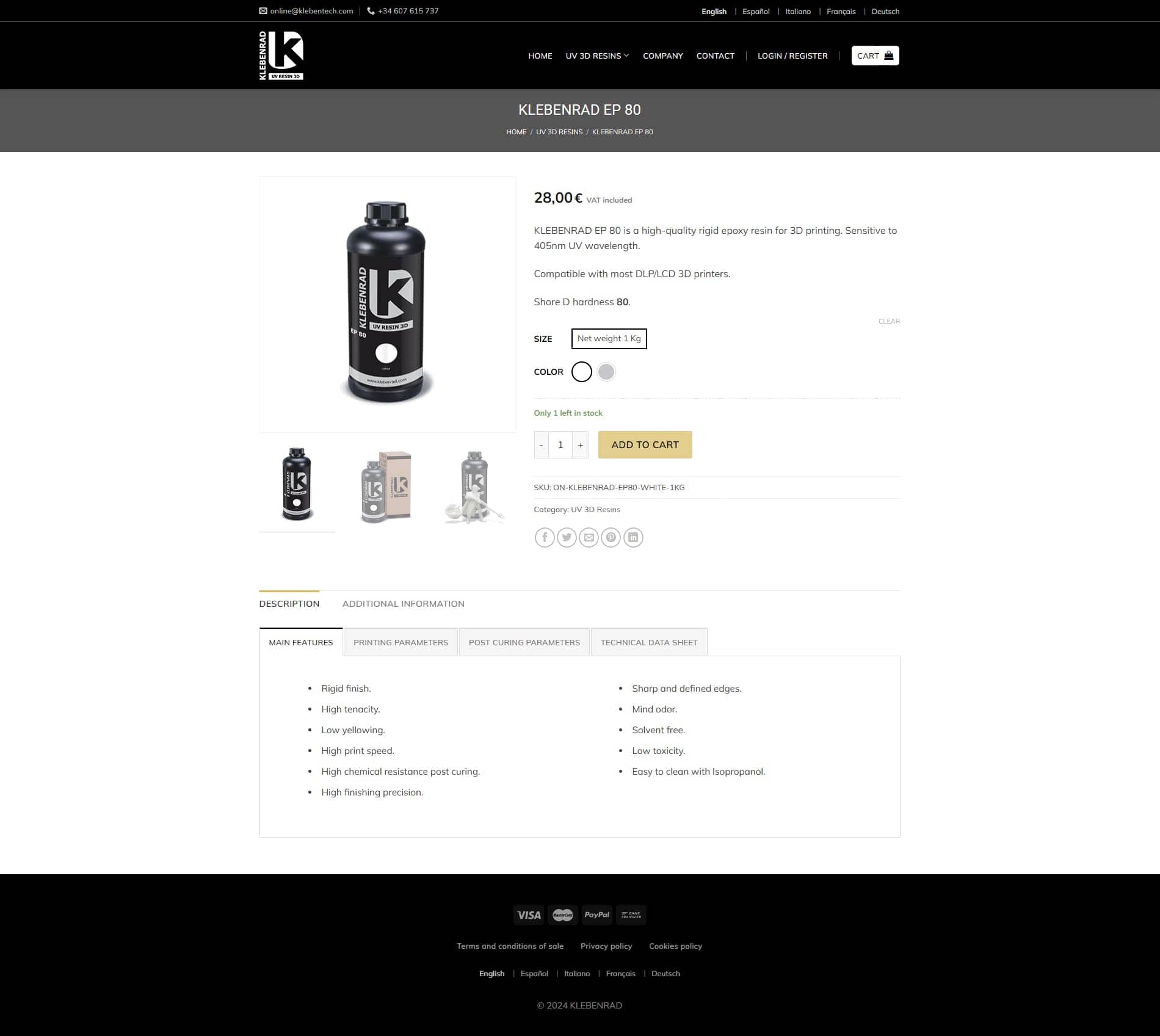
Task: Add the resin to cart
Action: click(645, 445)
